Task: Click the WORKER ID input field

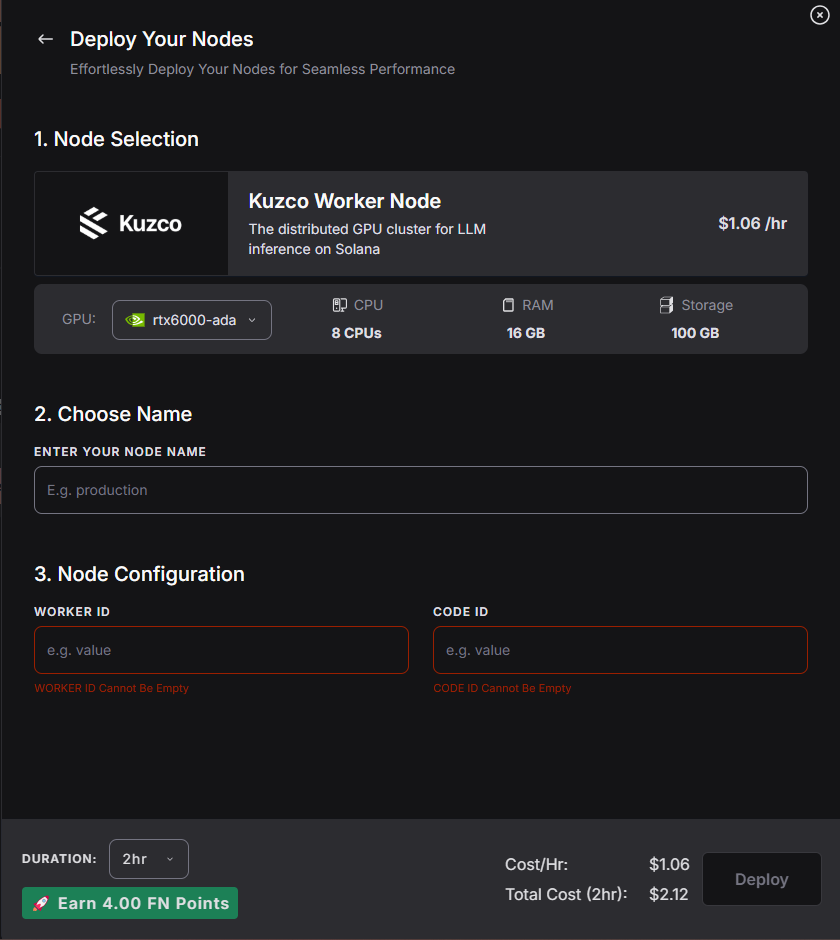Action: click(221, 650)
